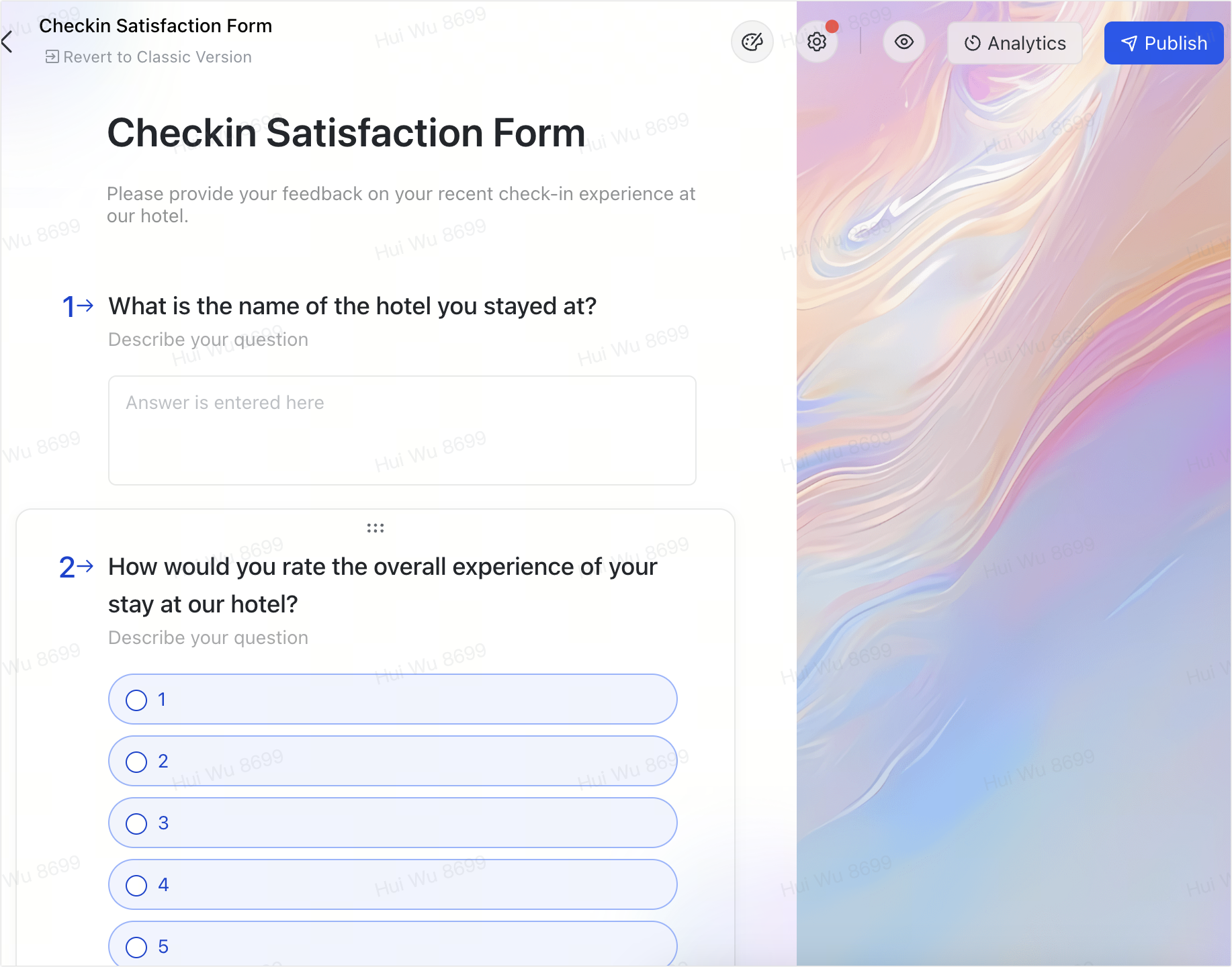This screenshot has height=967, width=1232.
Task: Click the paper plane icon on Publish
Action: [1131, 42]
